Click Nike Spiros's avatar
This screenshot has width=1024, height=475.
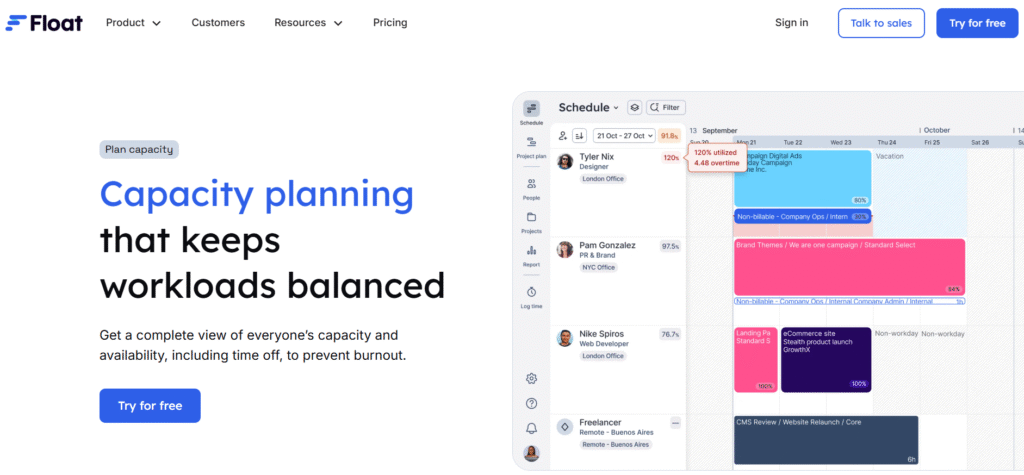565,338
